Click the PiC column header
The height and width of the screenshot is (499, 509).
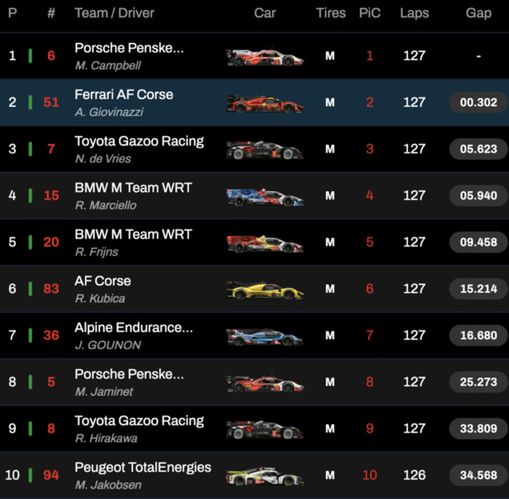pos(370,13)
